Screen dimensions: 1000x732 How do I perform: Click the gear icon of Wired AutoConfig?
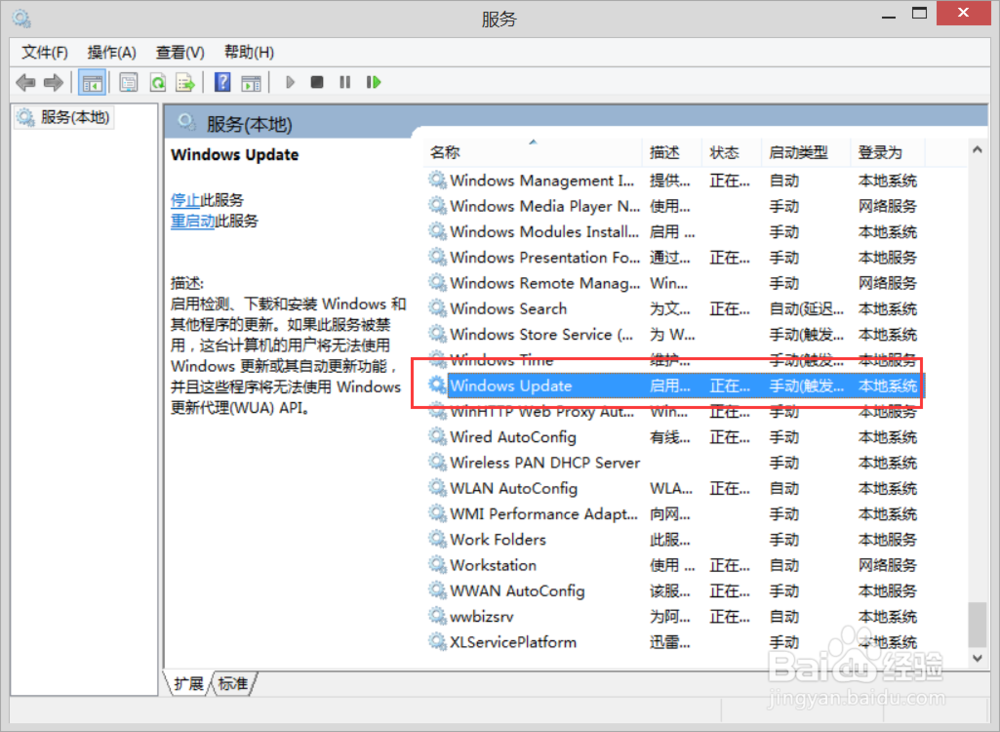point(438,437)
